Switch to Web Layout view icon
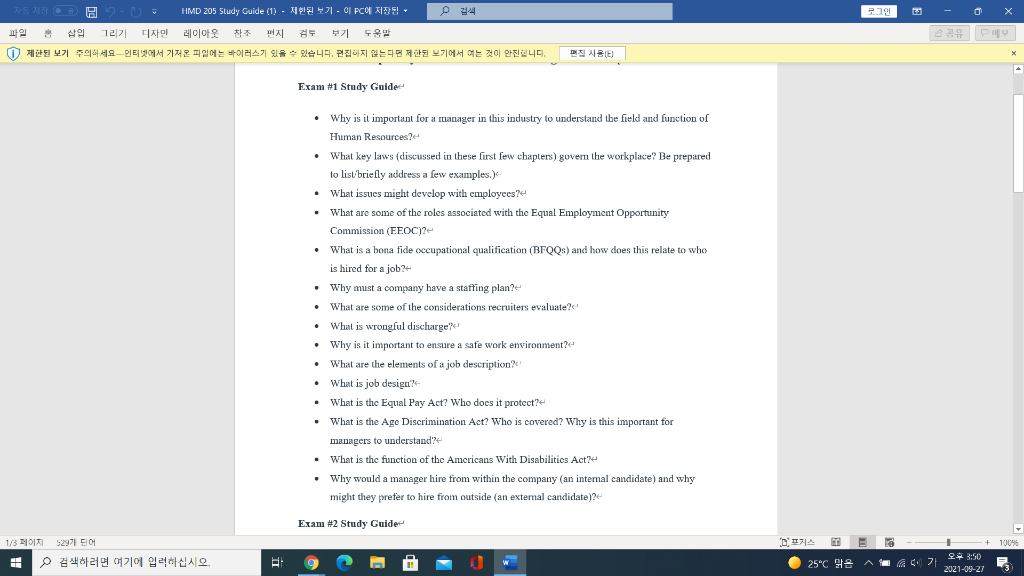This screenshot has height=576, width=1024. point(887,540)
